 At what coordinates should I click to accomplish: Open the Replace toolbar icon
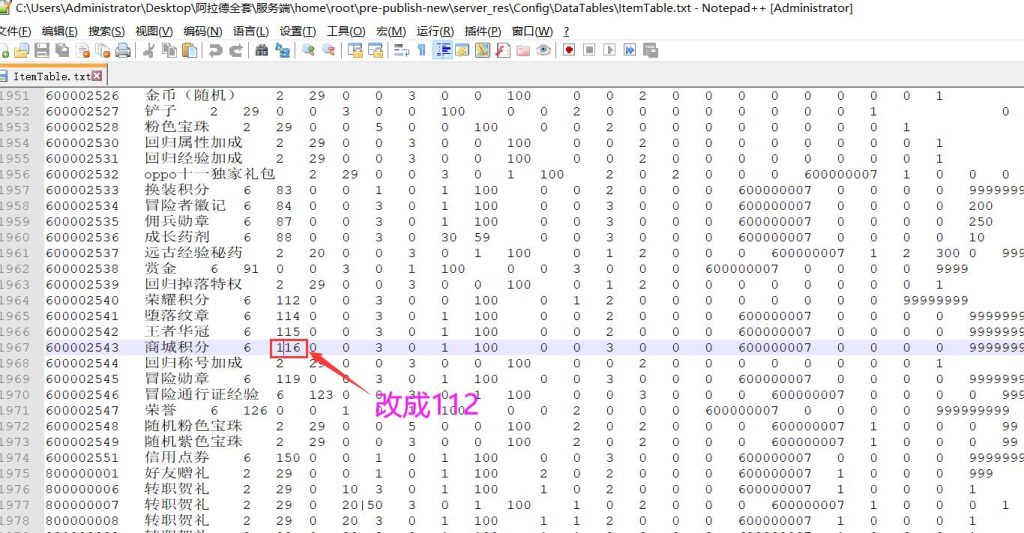pyautogui.click(x=282, y=50)
